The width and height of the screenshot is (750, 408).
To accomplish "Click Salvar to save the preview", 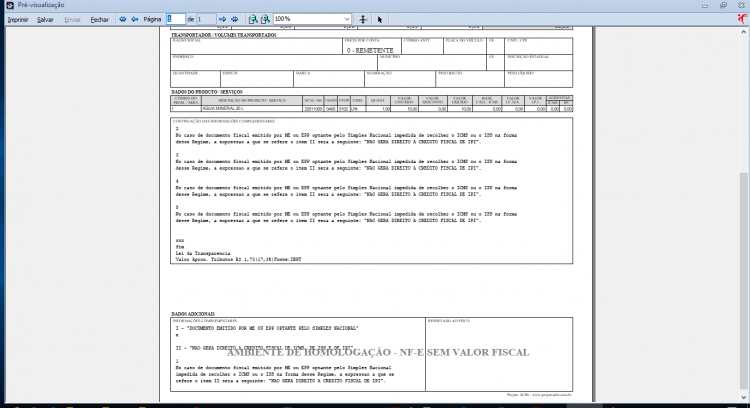I will click(45, 20).
